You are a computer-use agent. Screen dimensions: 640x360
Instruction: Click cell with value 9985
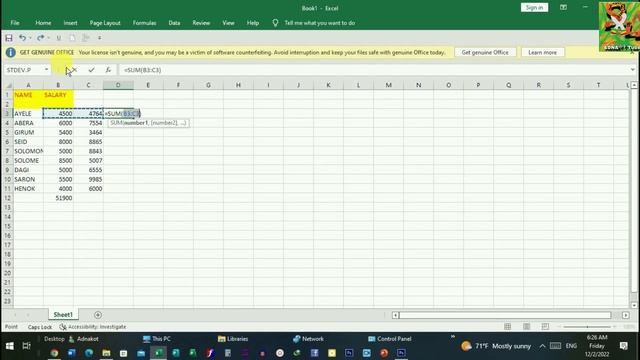click(x=88, y=179)
